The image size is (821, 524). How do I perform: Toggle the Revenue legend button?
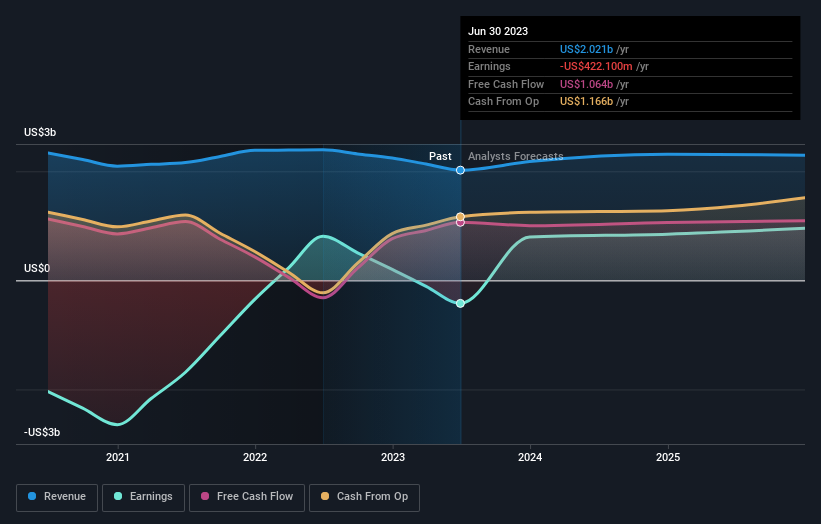(57, 497)
